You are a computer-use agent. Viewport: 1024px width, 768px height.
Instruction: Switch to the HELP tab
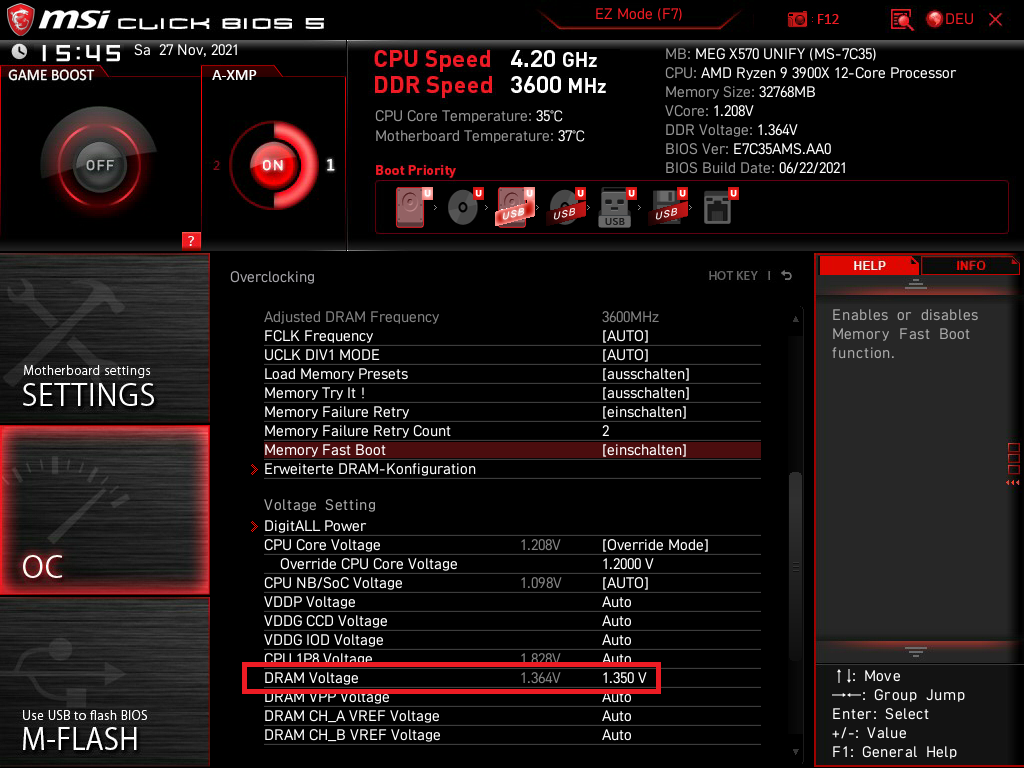tap(869, 265)
